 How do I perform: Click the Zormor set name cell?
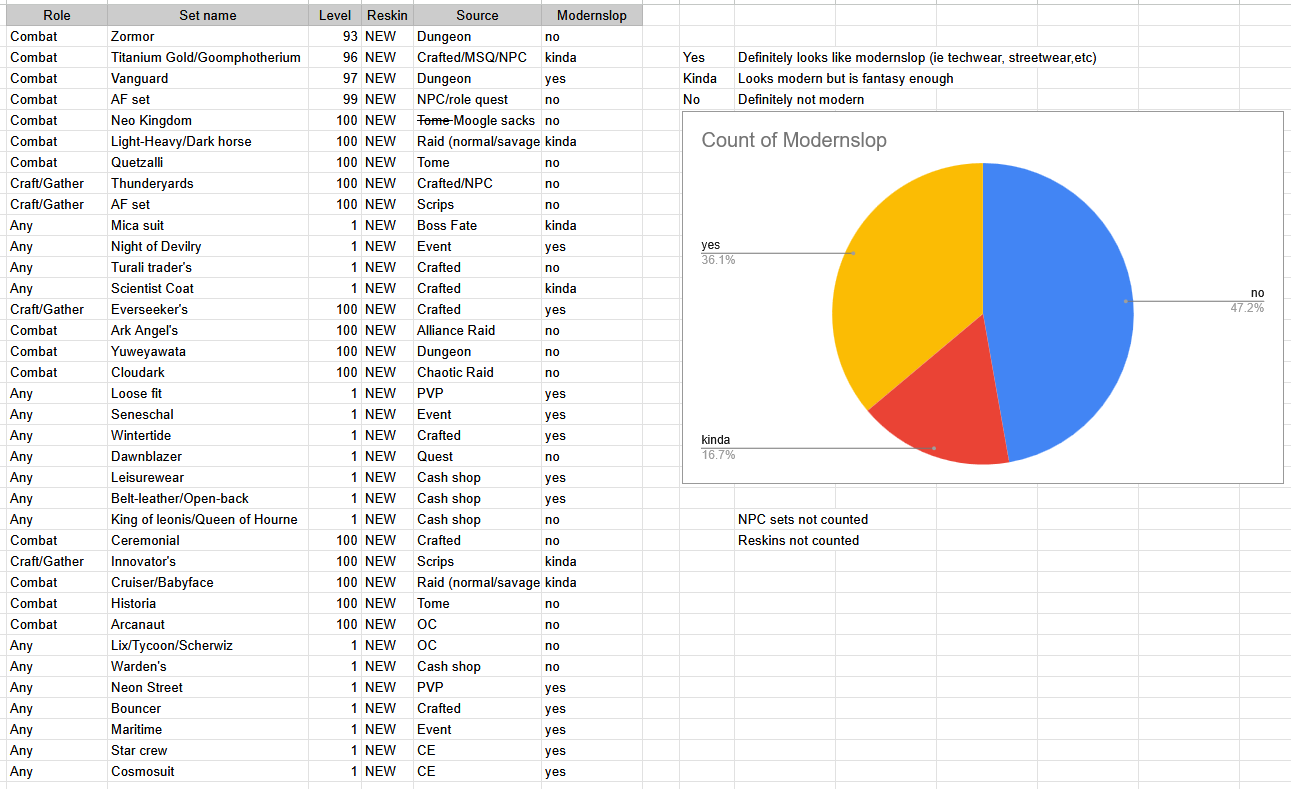(208, 36)
